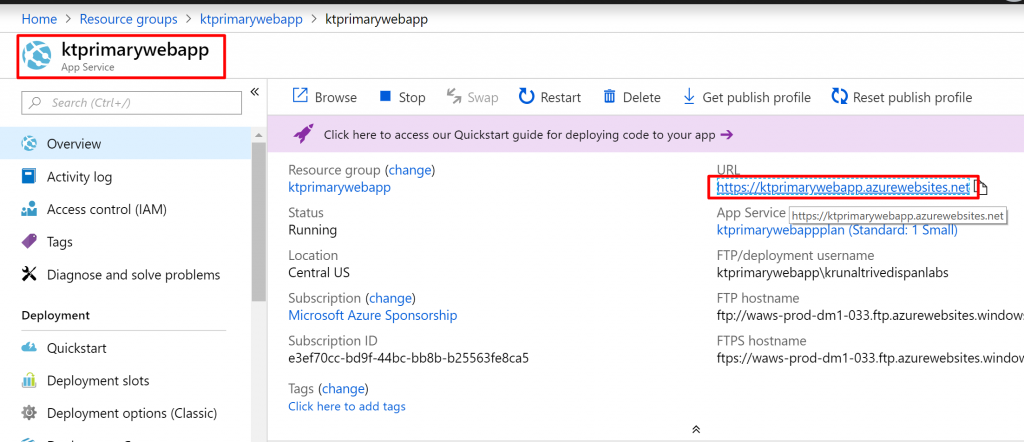Image resolution: width=1024 pixels, height=442 pixels.
Task: Click the Deployment slots chart icon
Action: (29, 380)
